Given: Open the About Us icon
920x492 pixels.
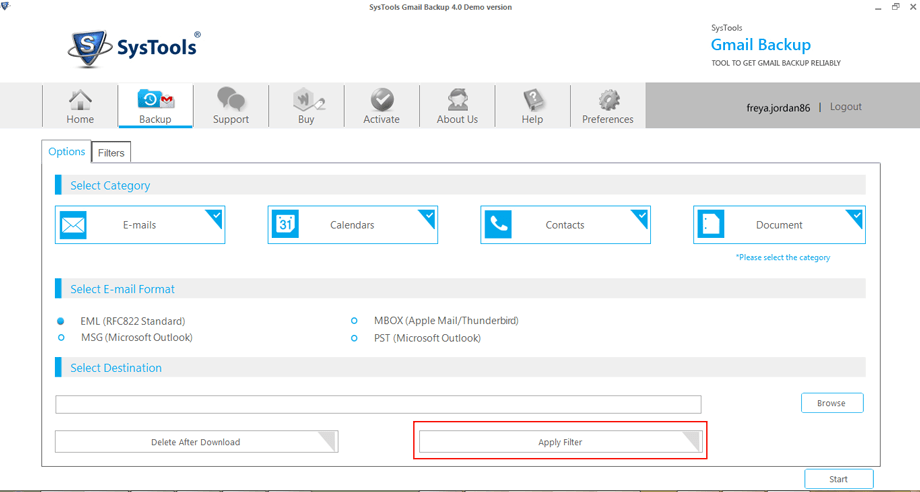Looking at the screenshot, I should [457, 99].
